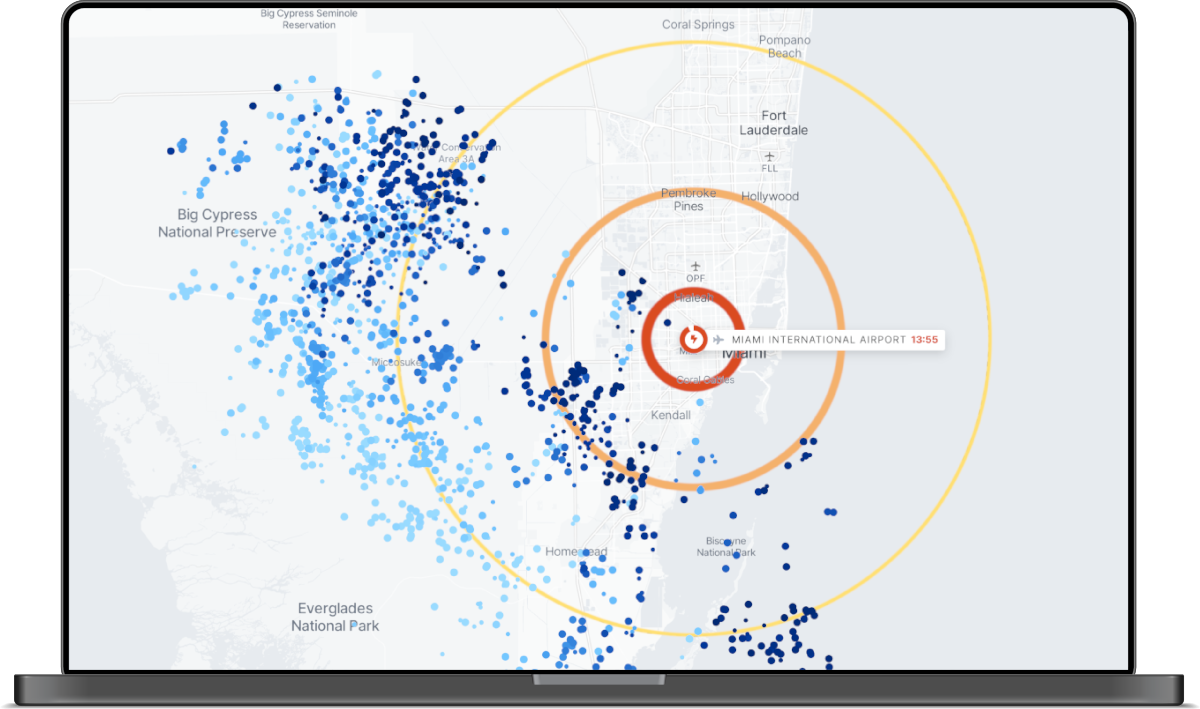Click the Kendall map label
The width and height of the screenshot is (1200, 709).
pos(671,414)
